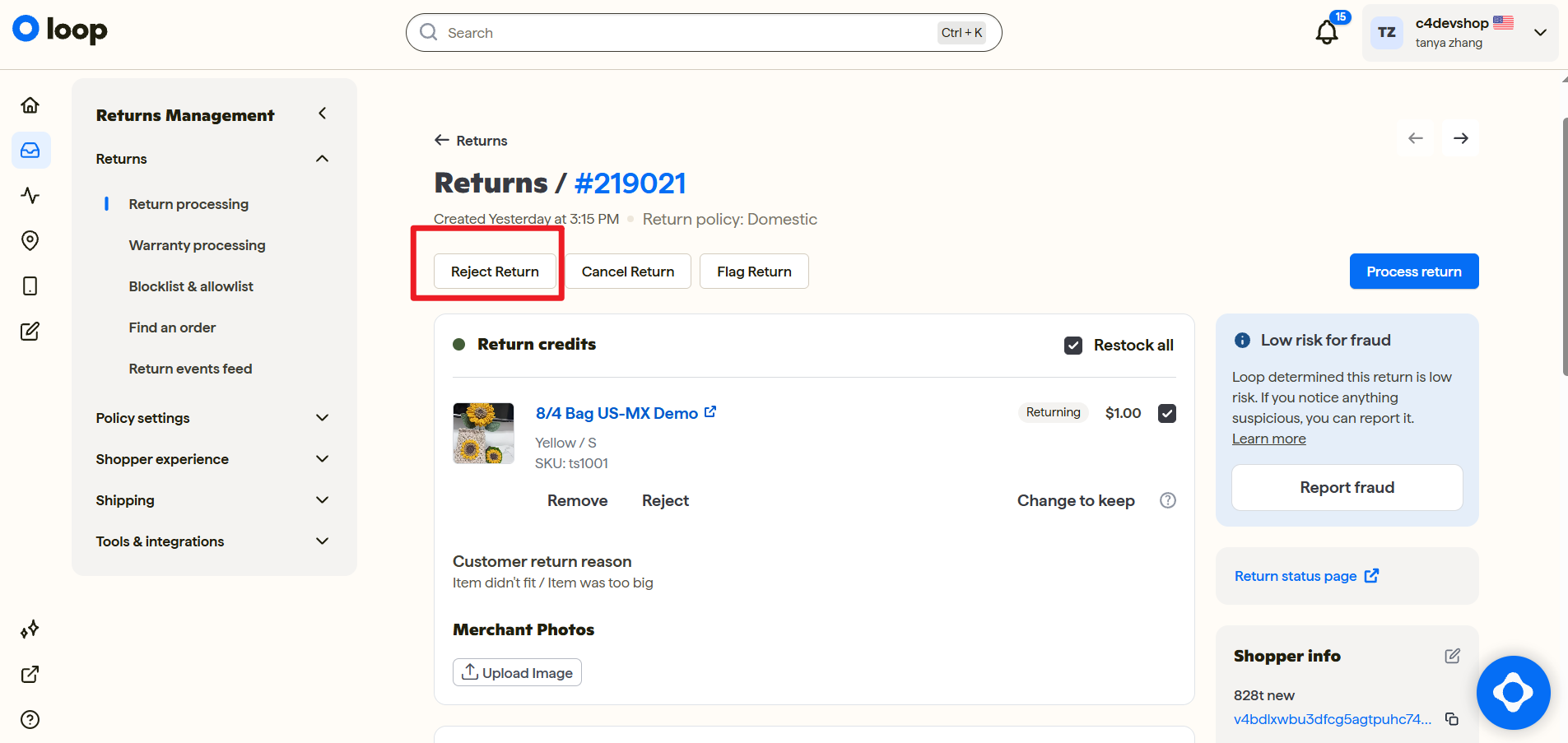Edit Shopper info pencil icon

(x=1453, y=656)
